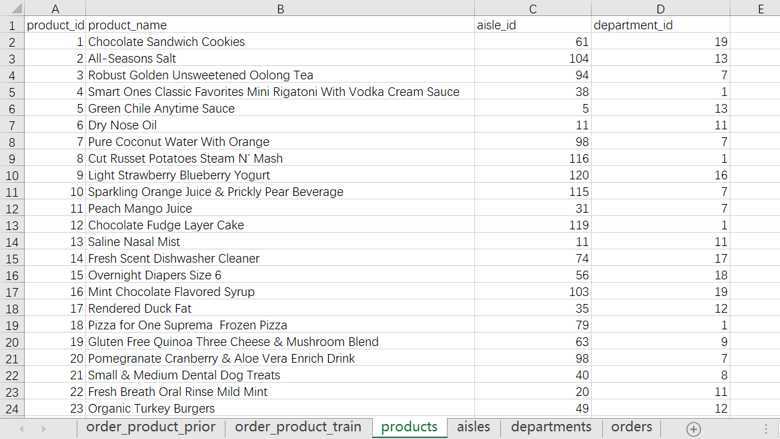Select row 13 header
Viewport: 780px width, 439px height.
point(12,225)
